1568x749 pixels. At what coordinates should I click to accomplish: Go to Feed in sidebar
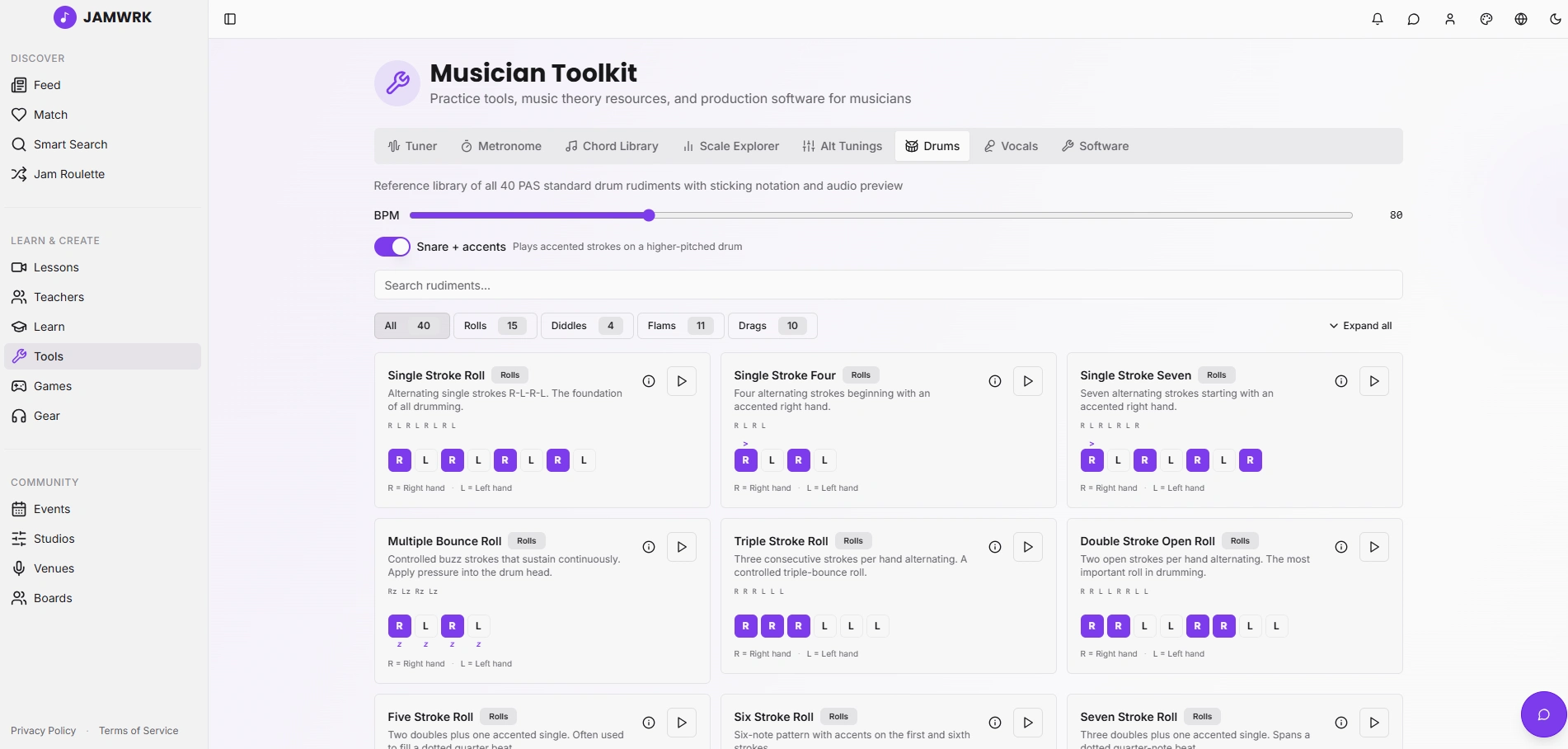(x=103, y=85)
